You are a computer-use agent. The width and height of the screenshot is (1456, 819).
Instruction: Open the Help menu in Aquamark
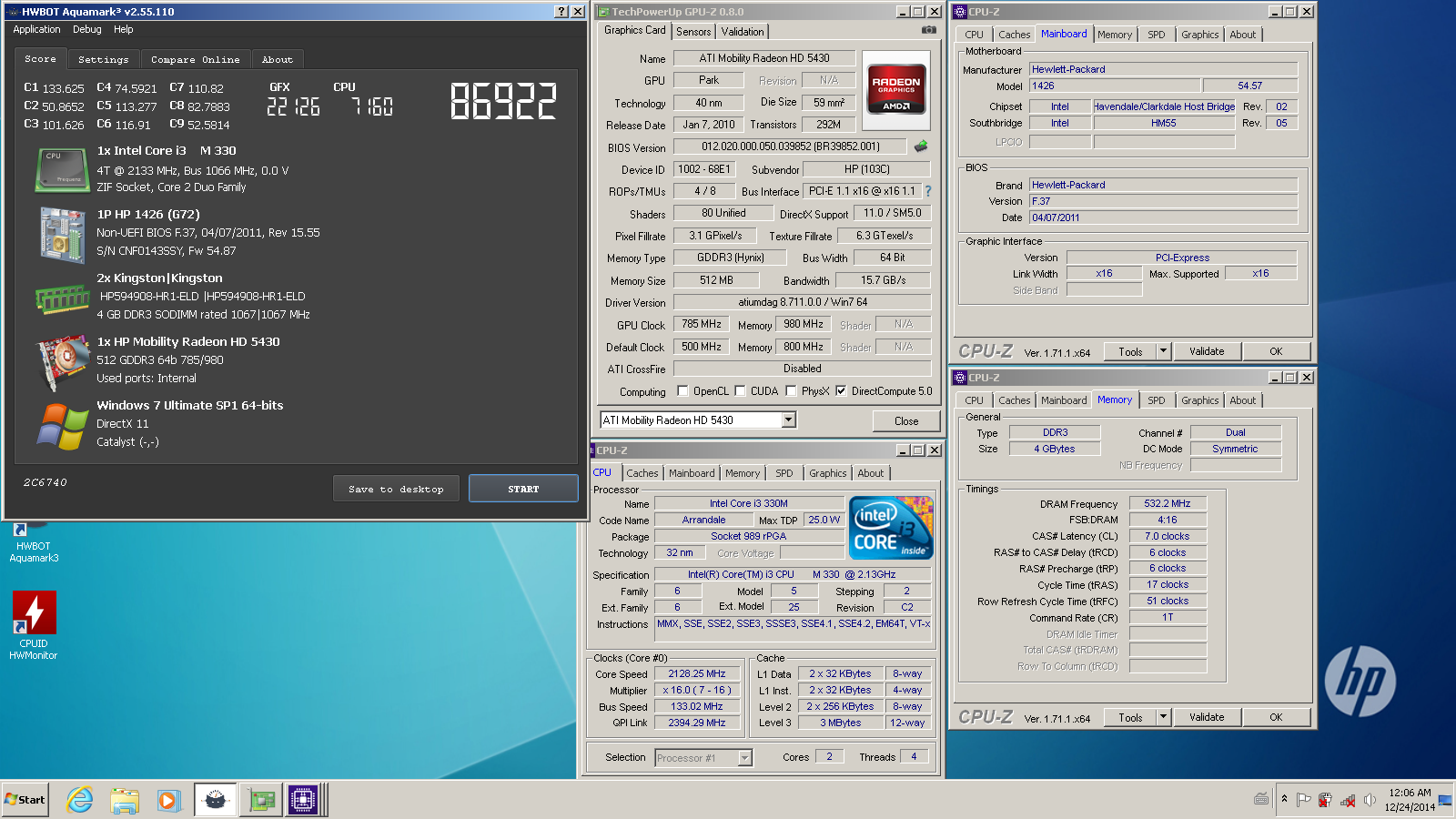click(124, 29)
